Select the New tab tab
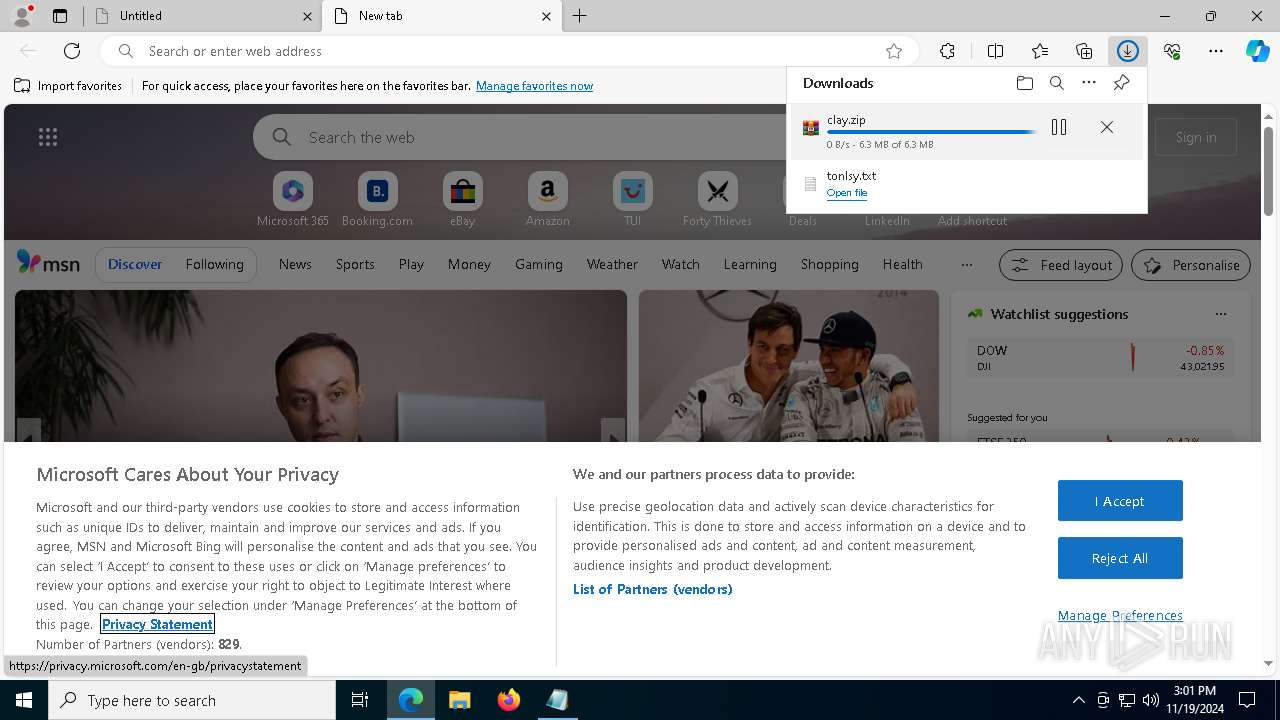 point(440,16)
